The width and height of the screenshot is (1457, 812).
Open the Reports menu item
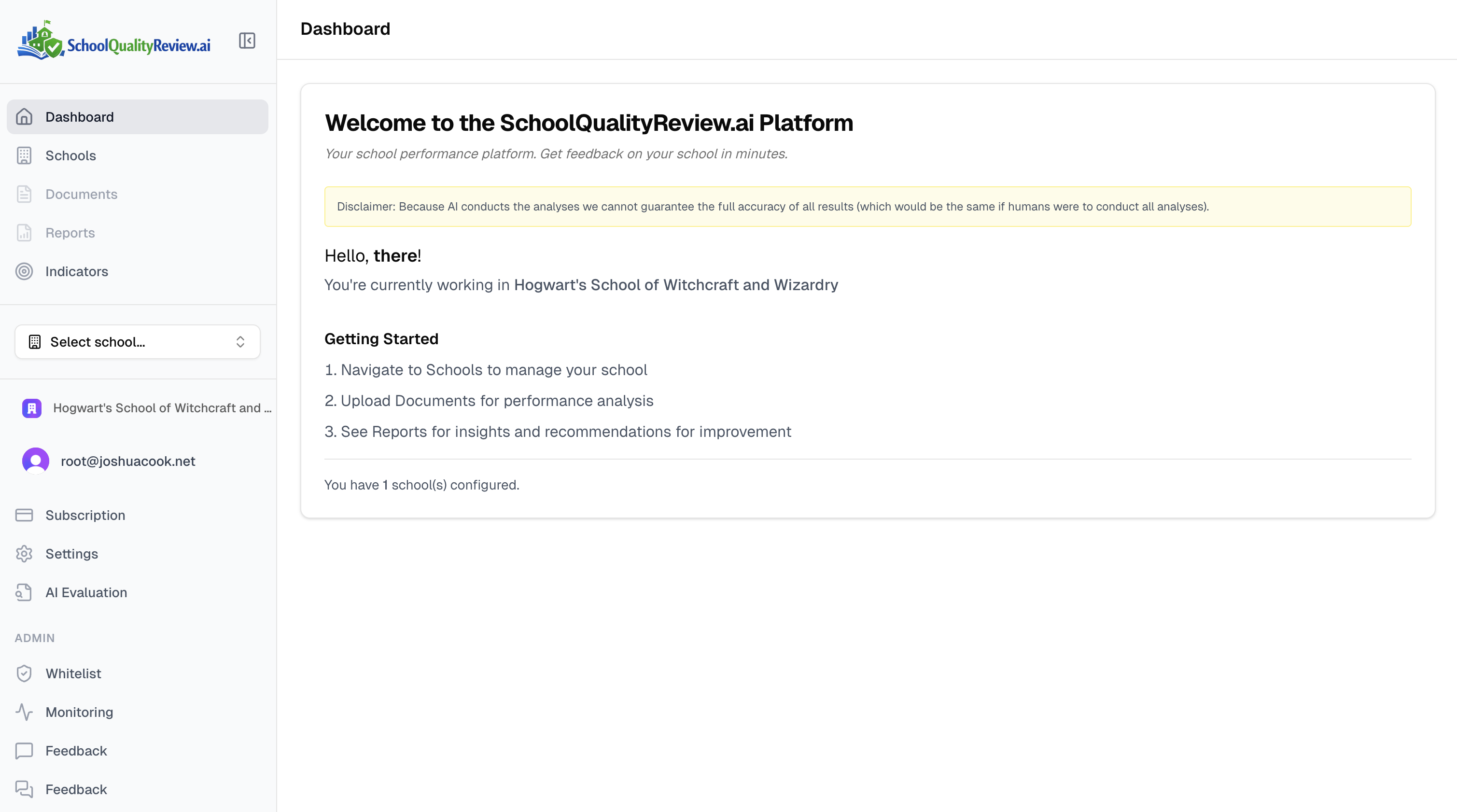click(70, 232)
